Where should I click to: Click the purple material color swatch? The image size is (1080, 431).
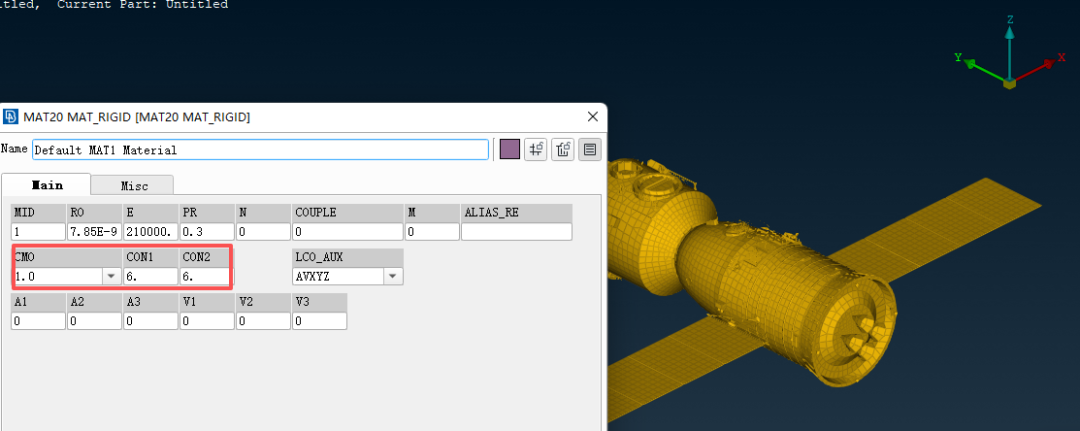509,149
